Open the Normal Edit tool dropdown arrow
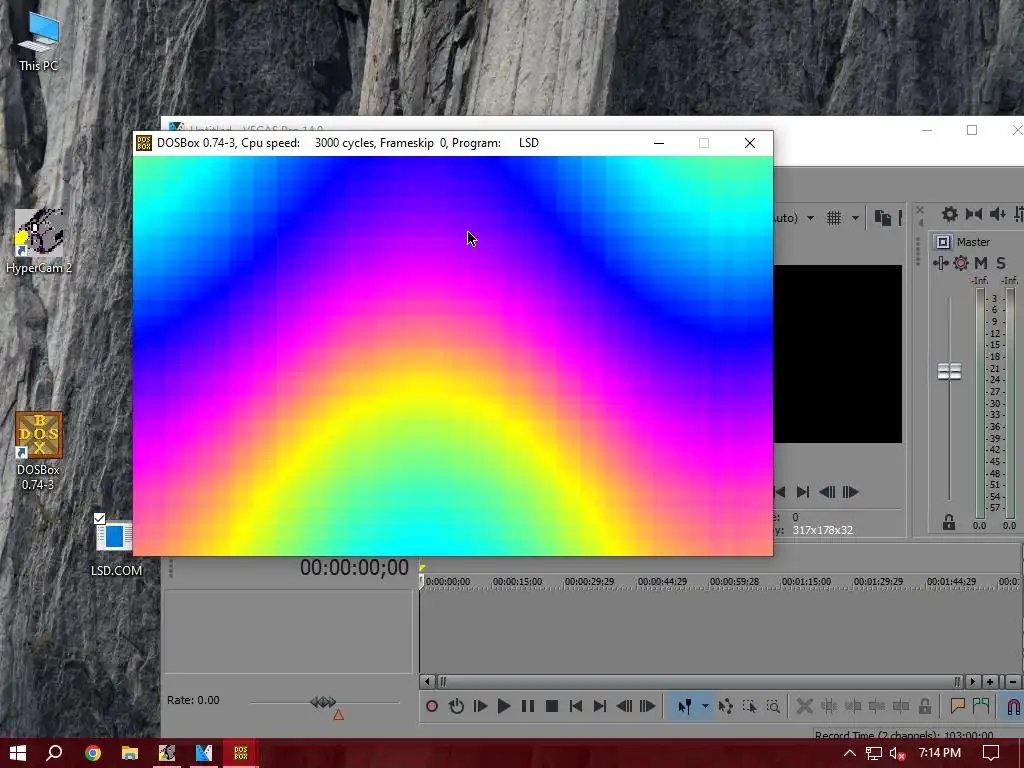Viewport: 1024px width, 768px height. pyautogui.click(x=705, y=706)
